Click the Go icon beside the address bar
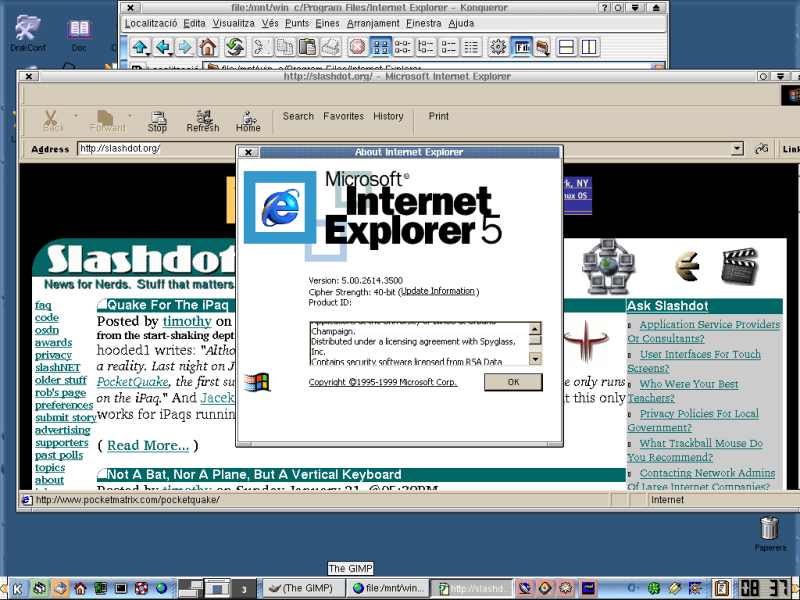The image size is (800, 600). click(x=761, y=149)
